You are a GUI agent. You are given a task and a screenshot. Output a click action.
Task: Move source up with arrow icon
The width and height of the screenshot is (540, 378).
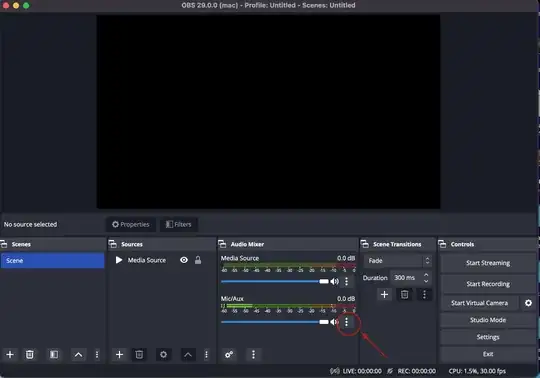tap(188, 355)
